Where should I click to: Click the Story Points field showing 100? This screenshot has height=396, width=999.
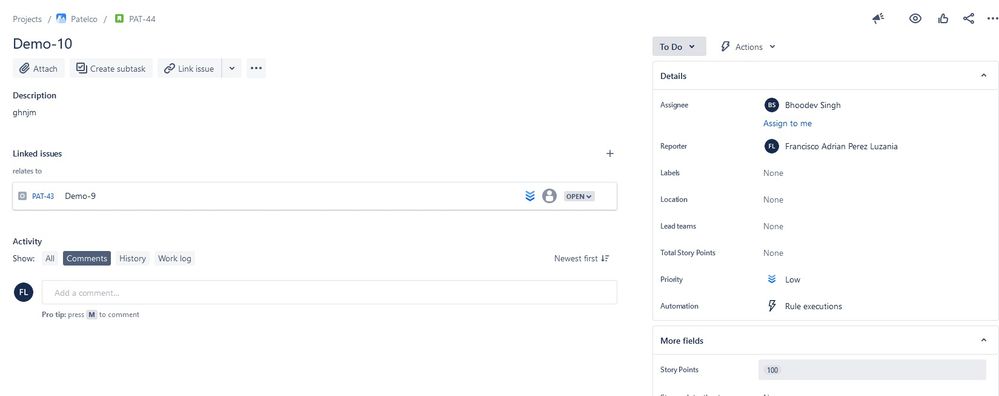click(872, 370)
